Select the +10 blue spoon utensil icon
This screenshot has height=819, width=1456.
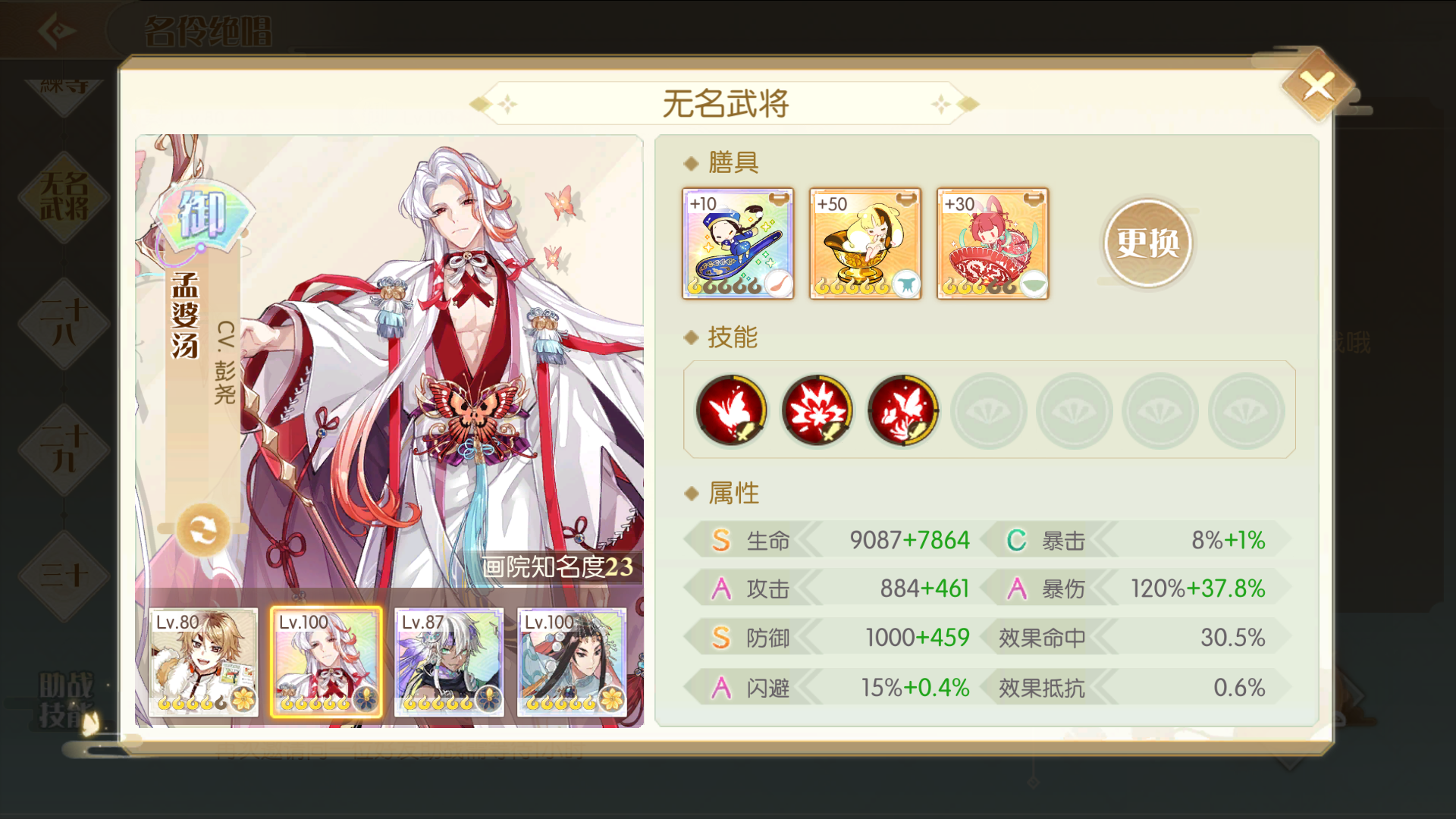tap(738, 243)
